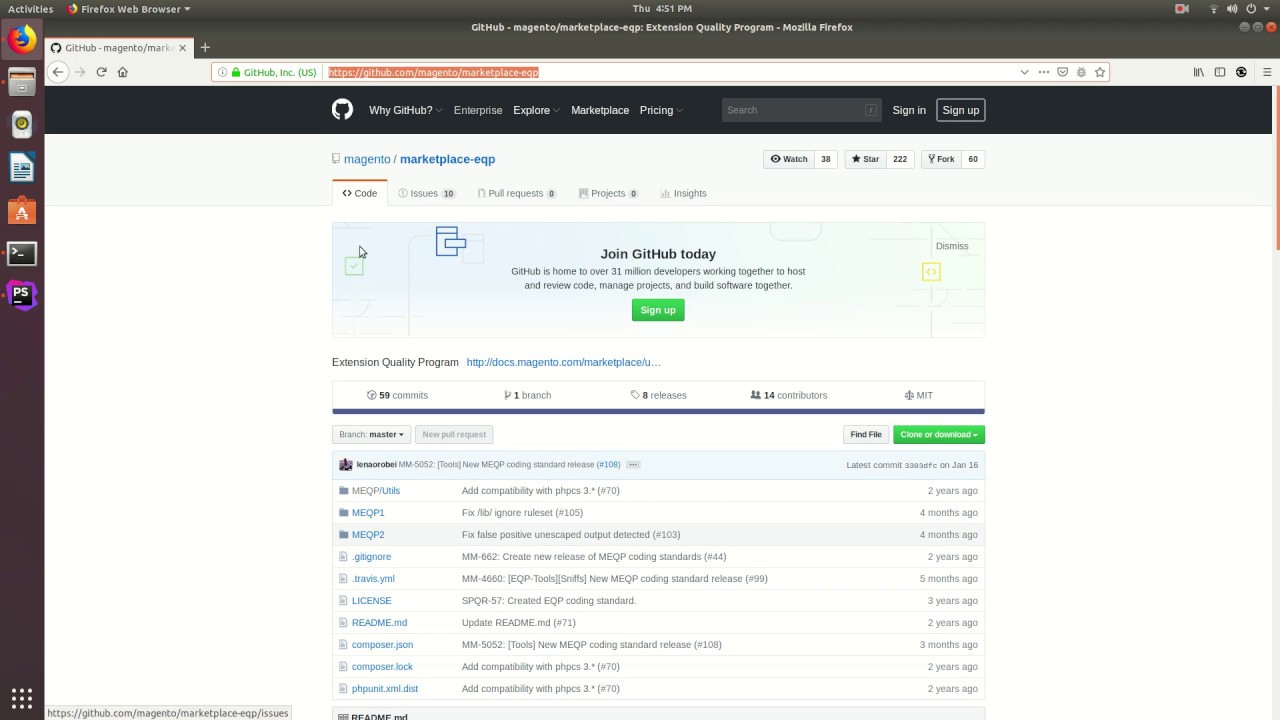The width and height of the screenshot is (1280, 720).
Task: Open Activities overview
Action: pyautogui.click(x=30, y=9)
